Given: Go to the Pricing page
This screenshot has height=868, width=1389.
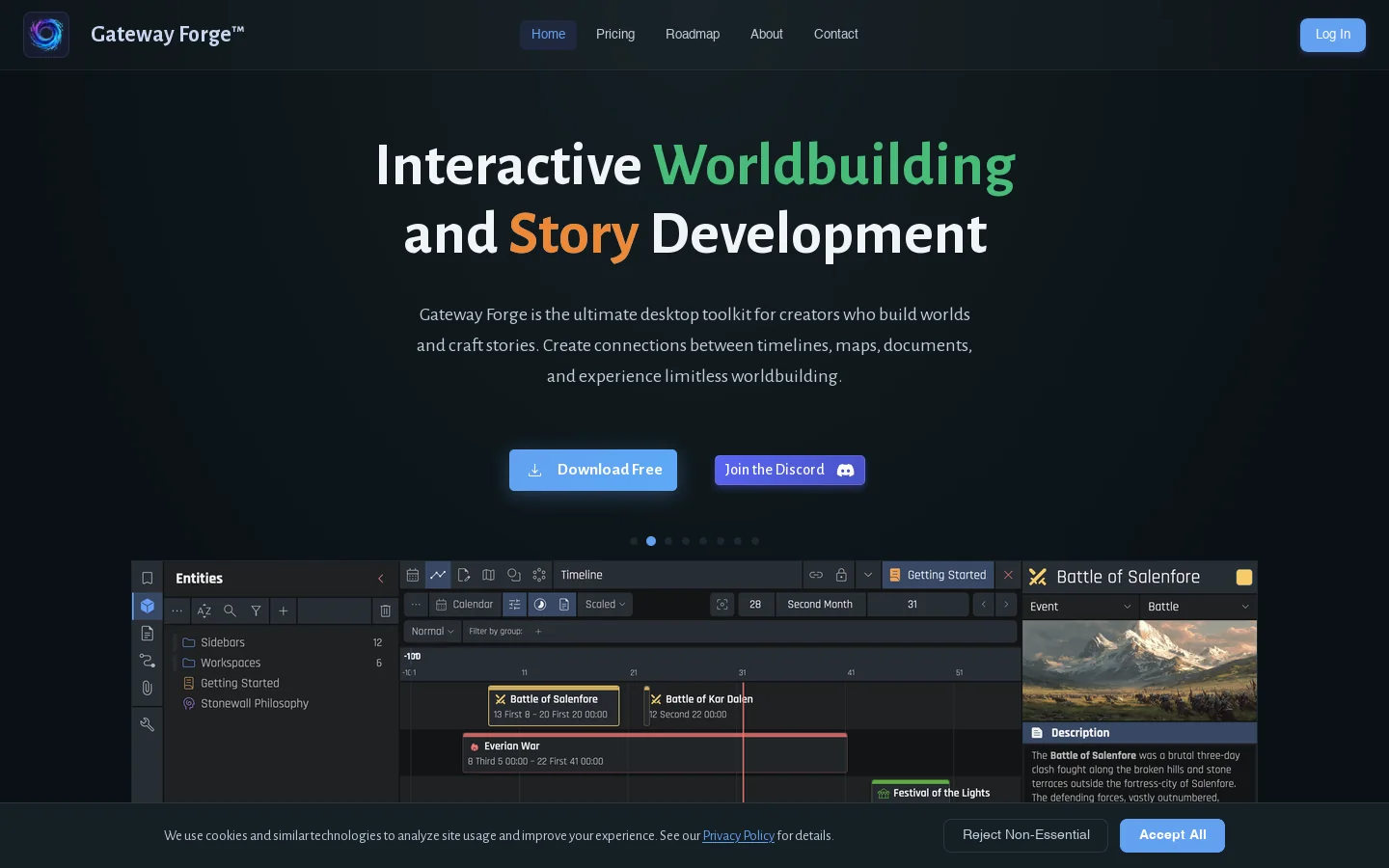Looking at the screenshot, I should 615,35.
